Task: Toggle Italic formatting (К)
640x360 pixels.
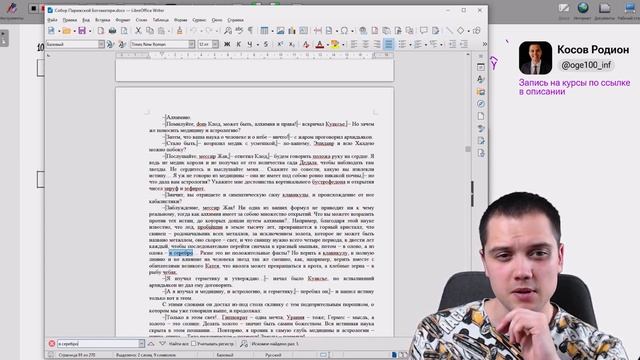Action: point(239,44)
